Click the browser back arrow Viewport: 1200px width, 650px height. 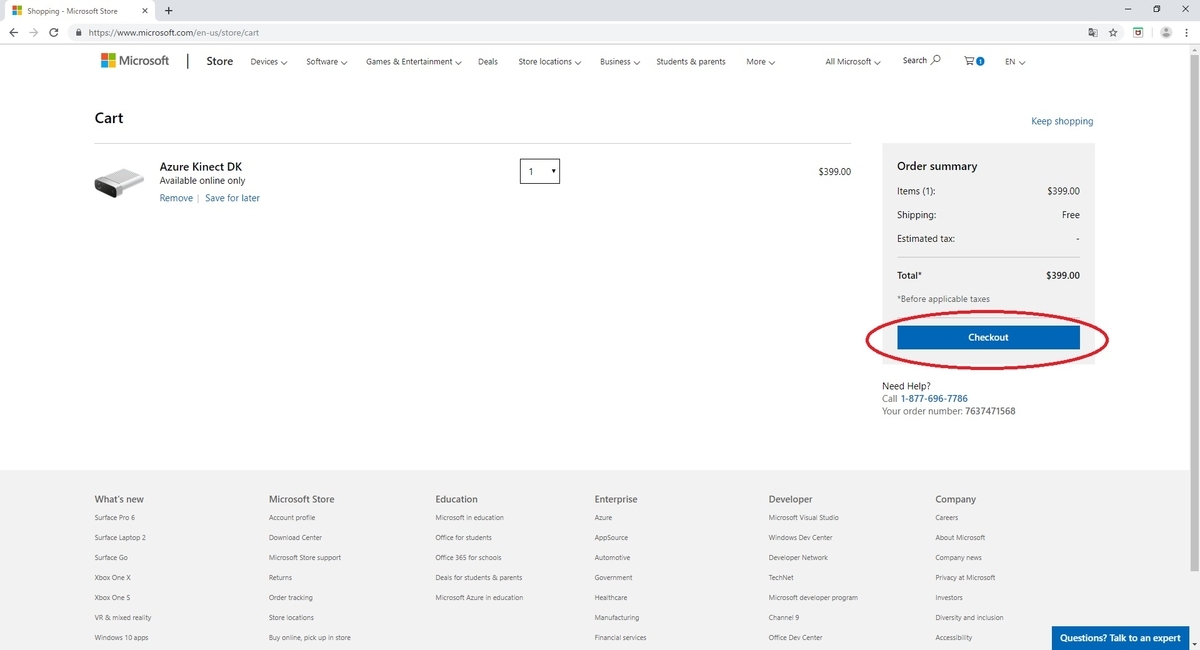click(14, 32)
